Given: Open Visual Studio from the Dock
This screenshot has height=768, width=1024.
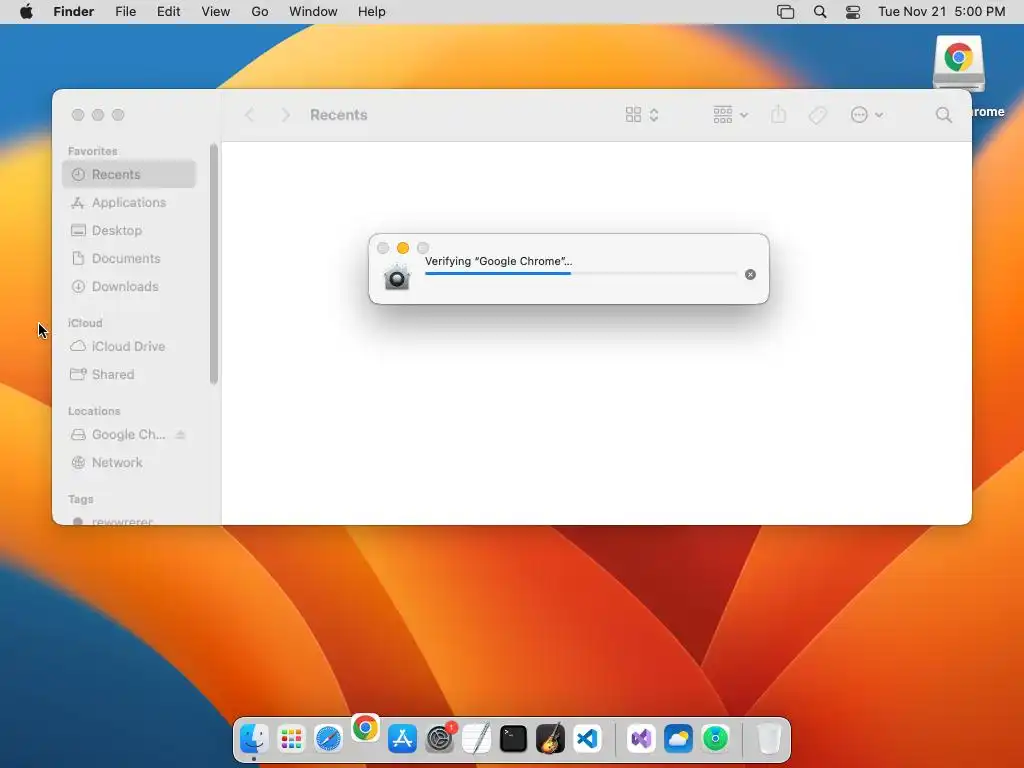Looking at the screenshot, I should point(641,739).
